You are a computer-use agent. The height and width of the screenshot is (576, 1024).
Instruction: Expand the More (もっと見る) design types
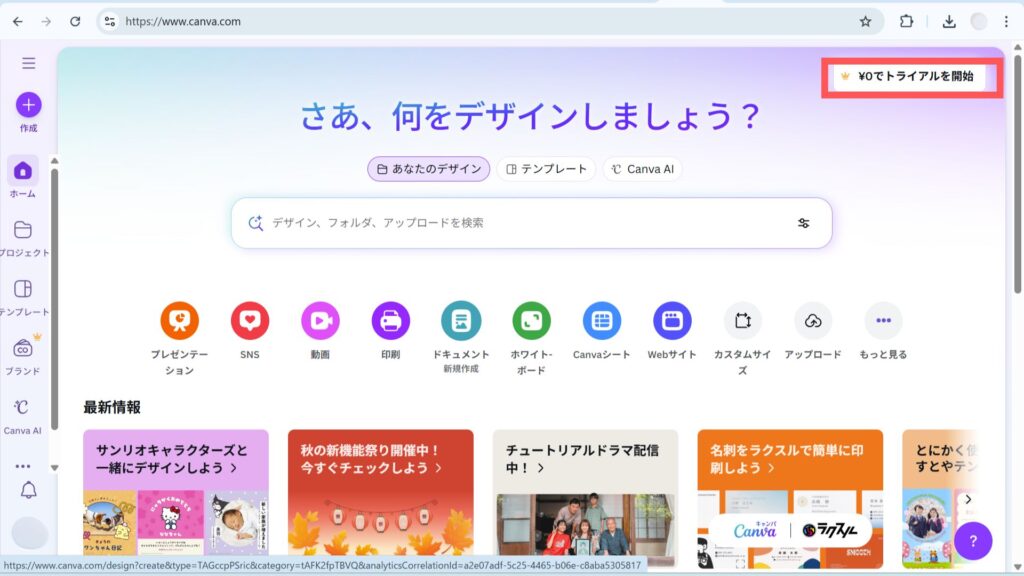tap(883, 321)
